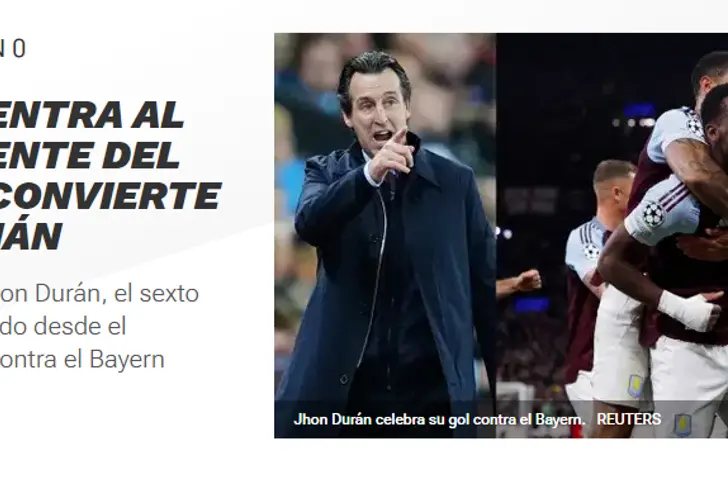Click the subtitle line 'do desde el'
This screenshot has height=488, width=728.
click(x=63, y=326)
